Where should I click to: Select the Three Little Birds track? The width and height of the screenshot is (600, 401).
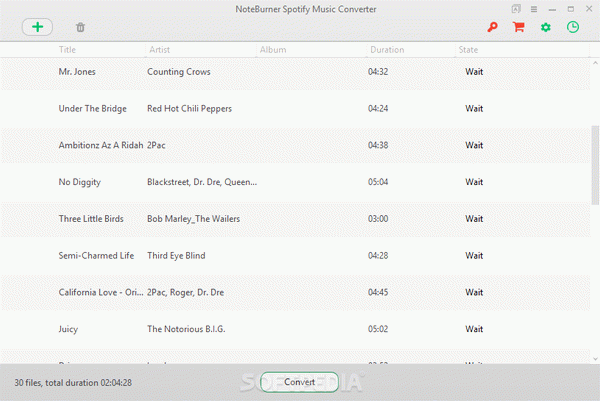click(295, 219)
